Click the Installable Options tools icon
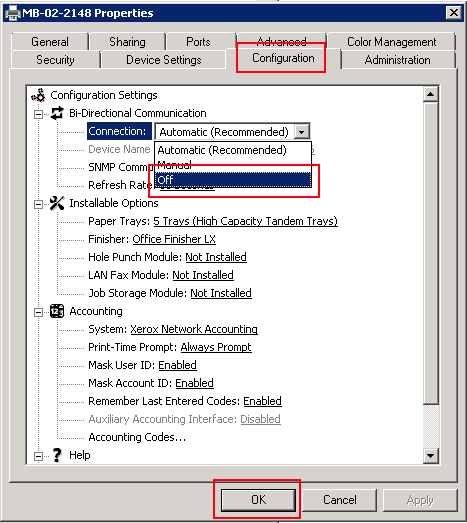The width and height of the screenshot is (467, 523). pyautogui.click(x=57, y=203)
